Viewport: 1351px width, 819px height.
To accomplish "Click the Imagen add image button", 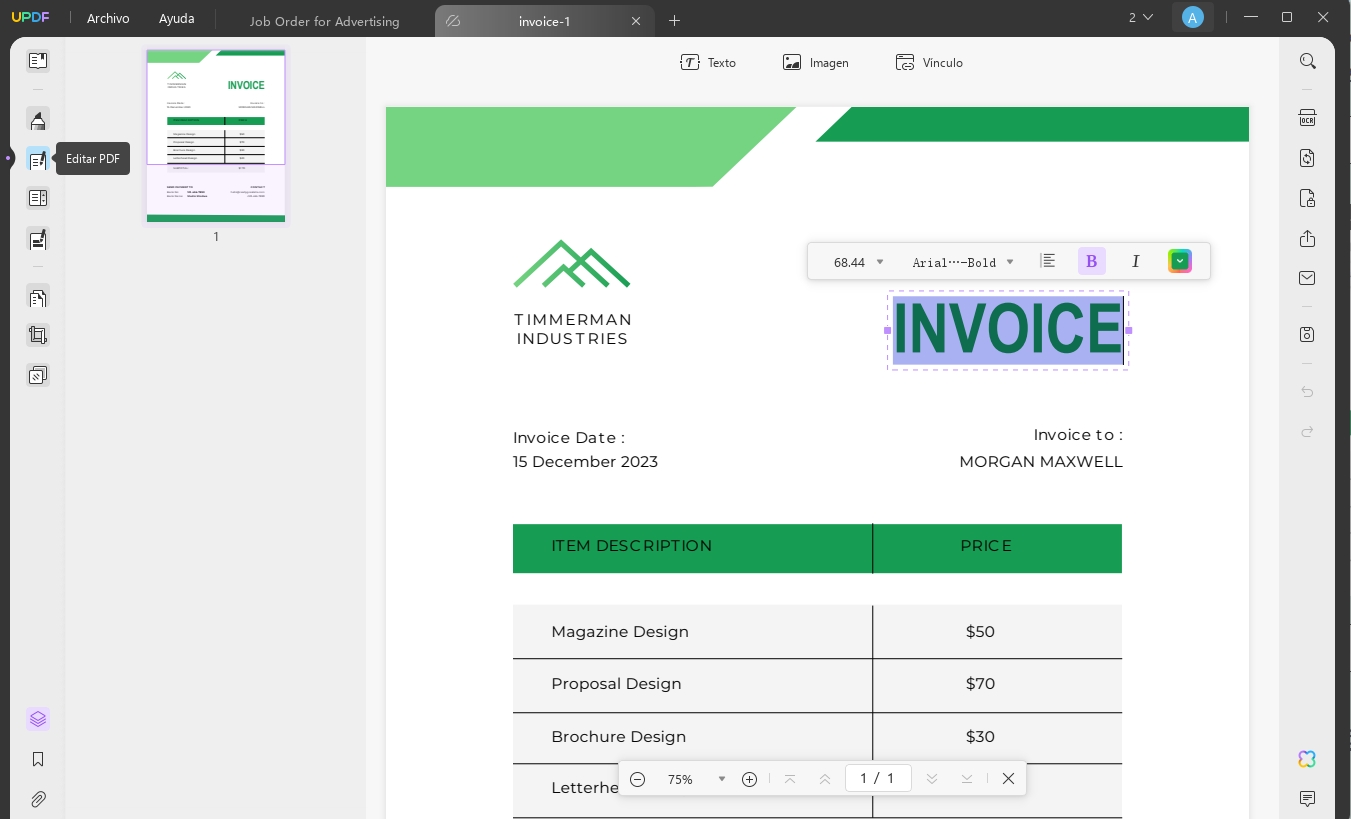I will coord(816,62).
